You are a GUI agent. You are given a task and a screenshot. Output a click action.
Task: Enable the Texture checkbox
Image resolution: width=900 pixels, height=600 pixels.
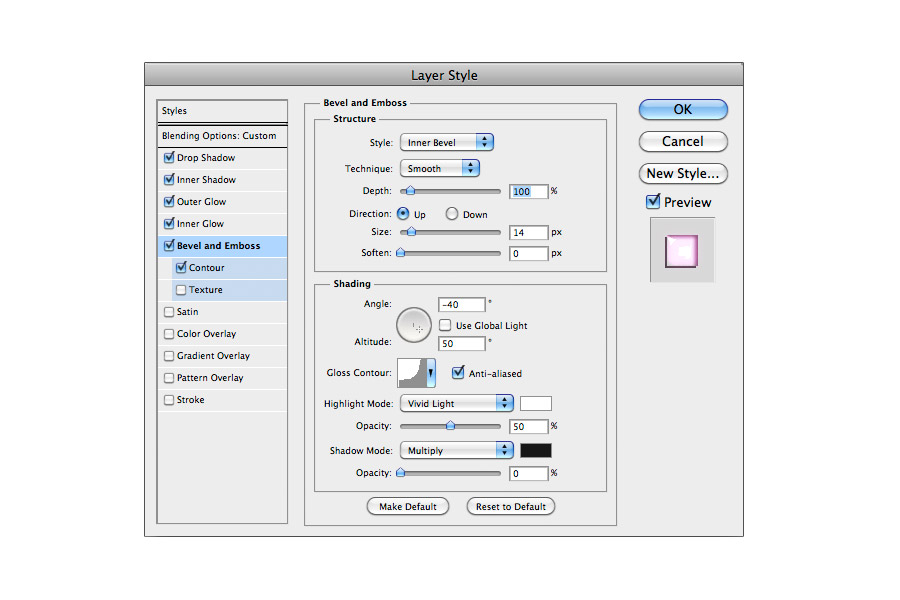[x=181, y=289]
